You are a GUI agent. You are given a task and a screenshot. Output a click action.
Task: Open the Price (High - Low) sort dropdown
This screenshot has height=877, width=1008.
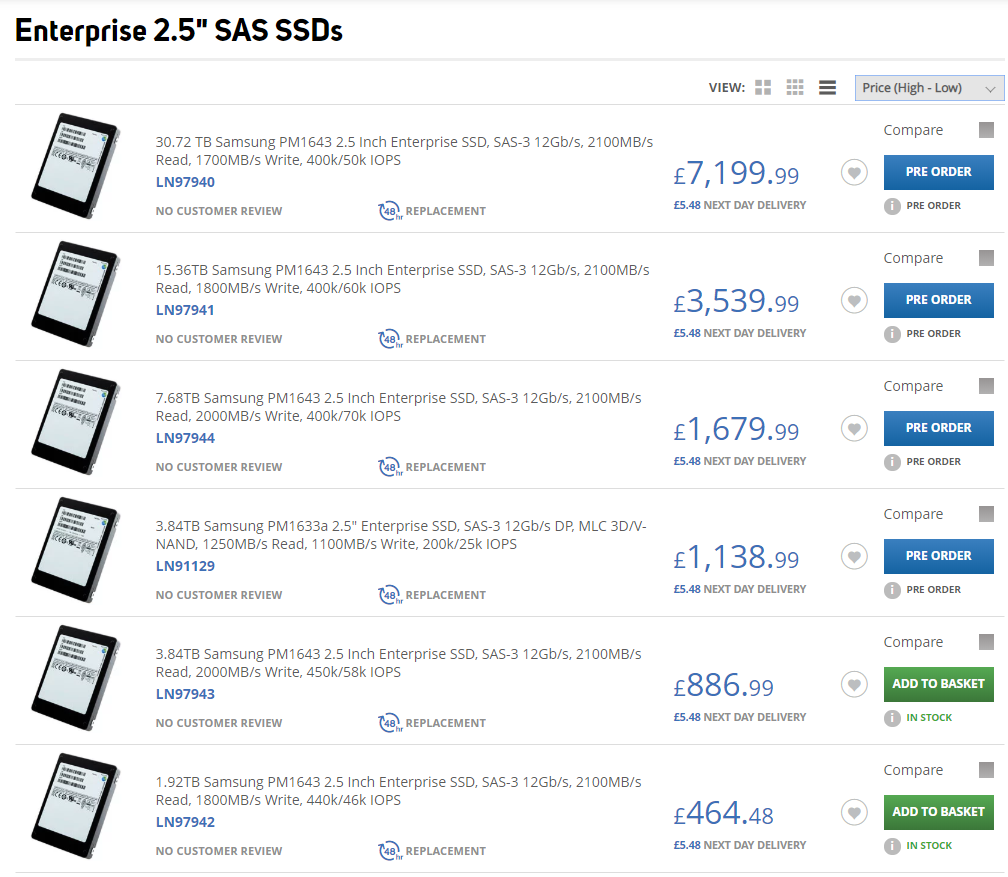tap(929, 88)
